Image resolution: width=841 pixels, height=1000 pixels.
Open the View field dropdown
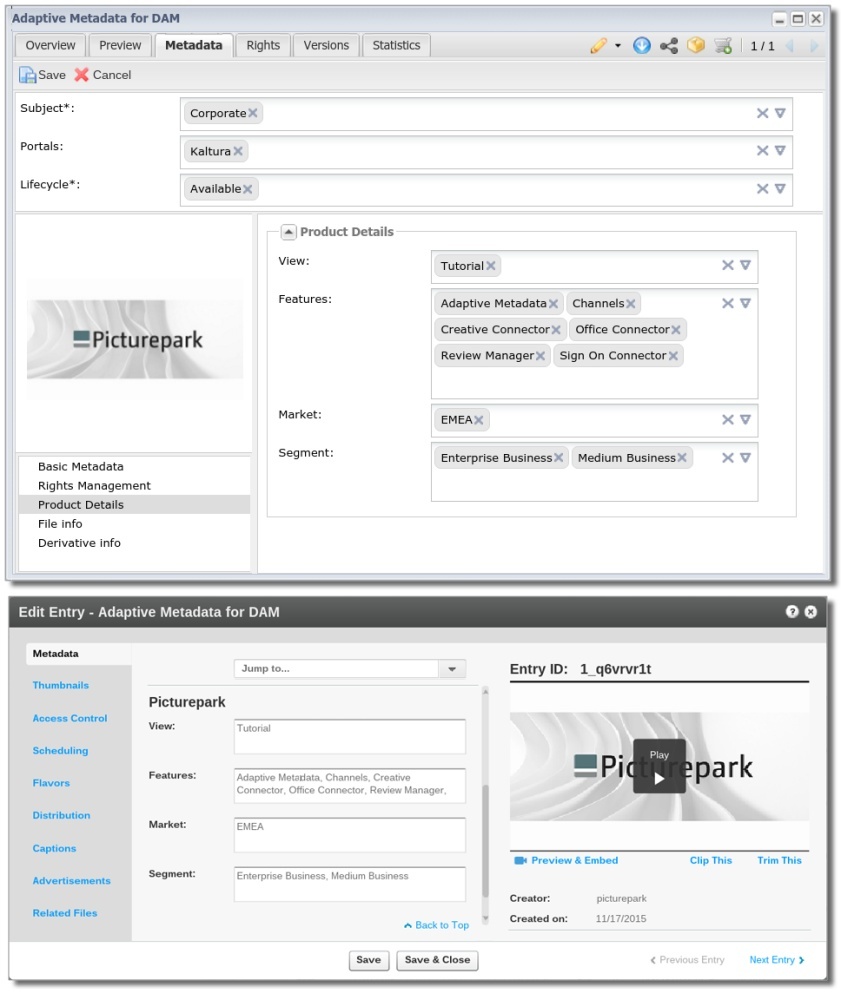pyautogui.click(x=745, y=265)
